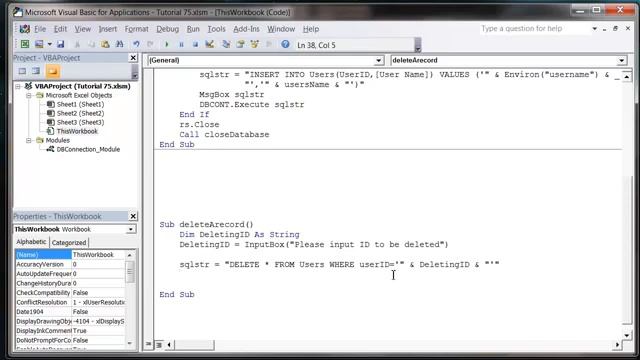Collapse the Modules folder
Screen dimensions: 640x360
[29, 140]
